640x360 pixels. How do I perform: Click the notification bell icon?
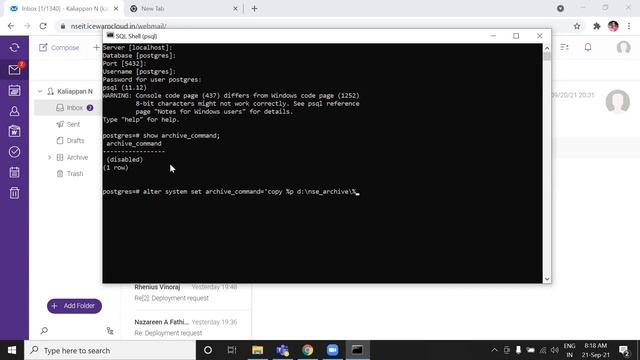pyautogui.click(x=588, y=47)
